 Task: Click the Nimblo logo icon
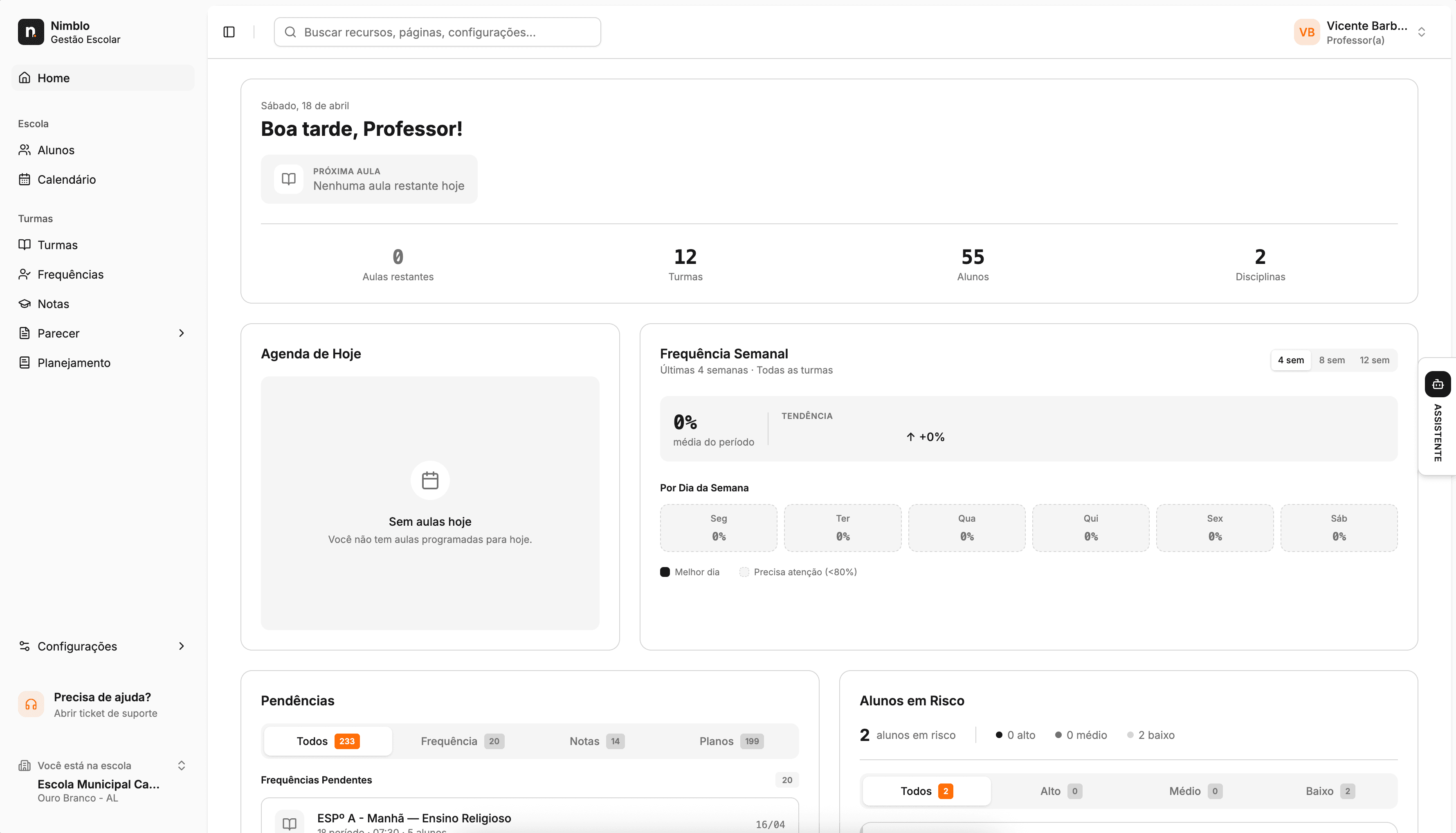pyautogui.click(x=31, y=32)
